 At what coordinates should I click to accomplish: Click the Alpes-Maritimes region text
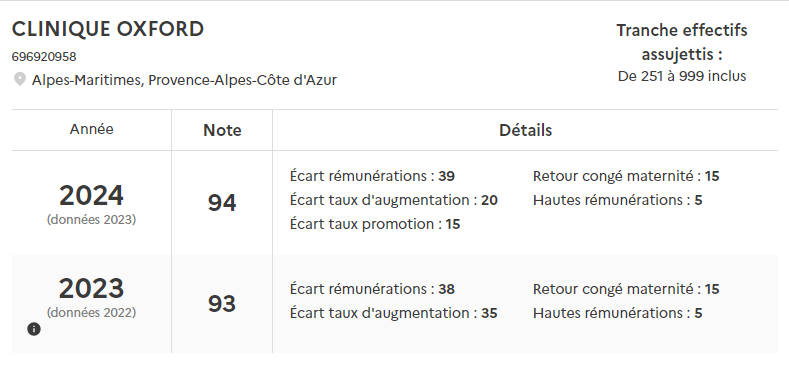(x=184, y=80)
